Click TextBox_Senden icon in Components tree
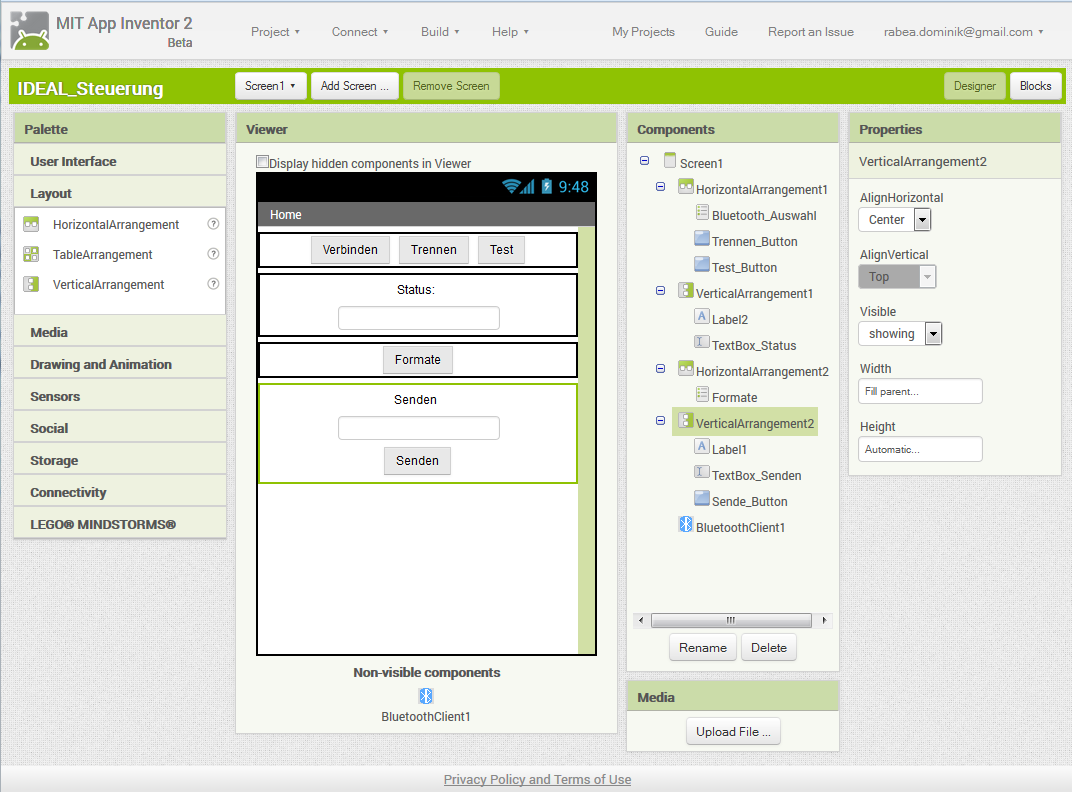This screenshot has height=792, width=1072. click(x=702, y=472)
